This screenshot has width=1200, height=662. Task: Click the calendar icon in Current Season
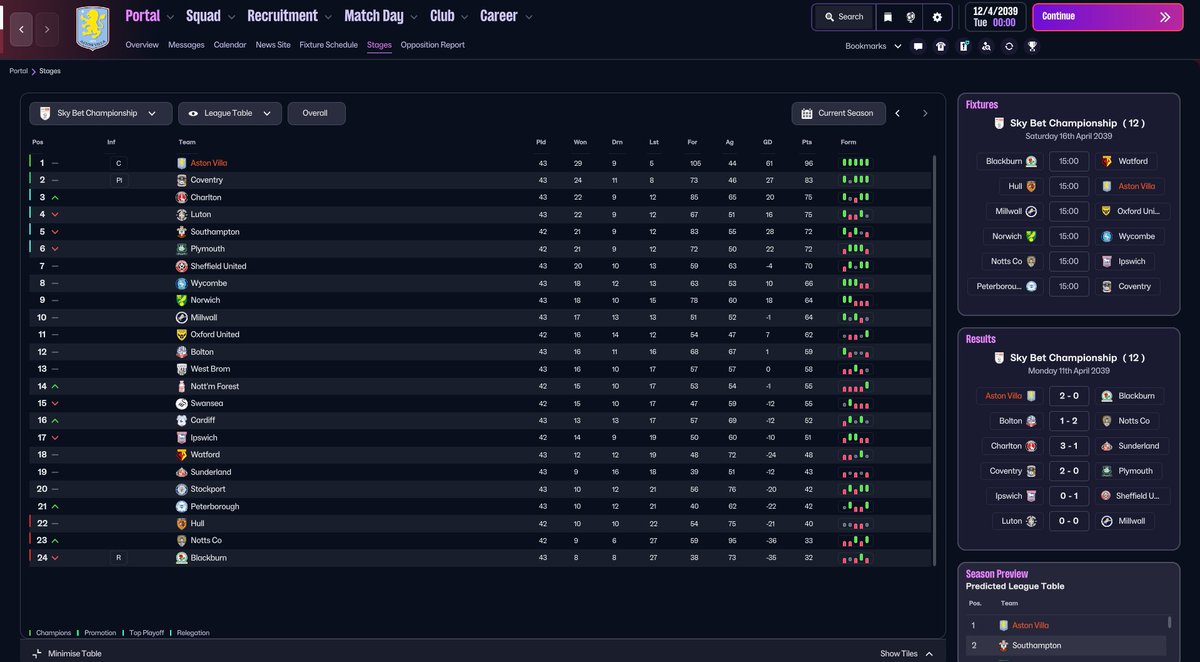[807, 114]
